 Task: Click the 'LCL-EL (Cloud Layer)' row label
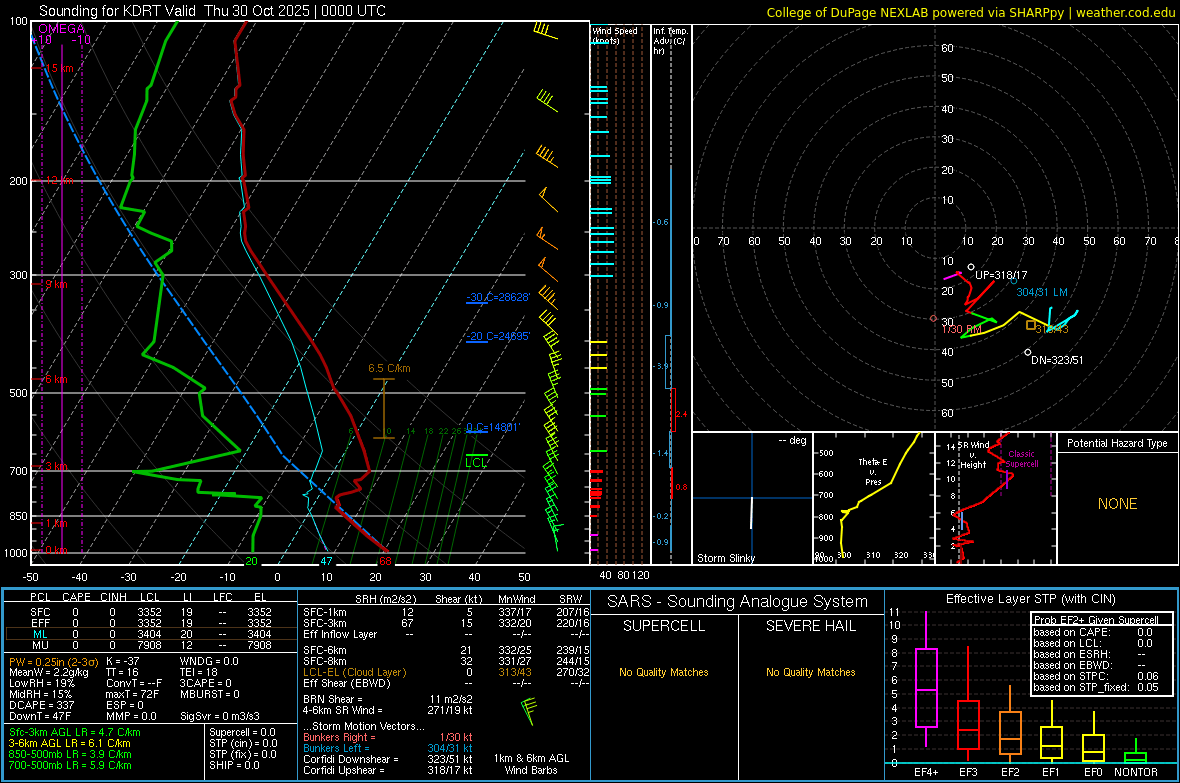pos(354,672)
